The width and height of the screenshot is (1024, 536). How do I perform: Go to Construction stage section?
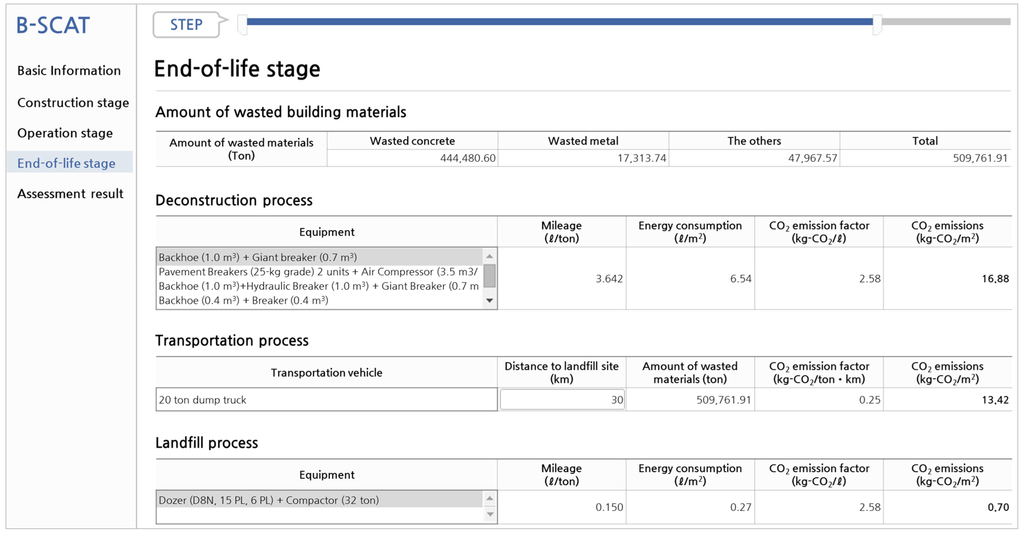73,103
